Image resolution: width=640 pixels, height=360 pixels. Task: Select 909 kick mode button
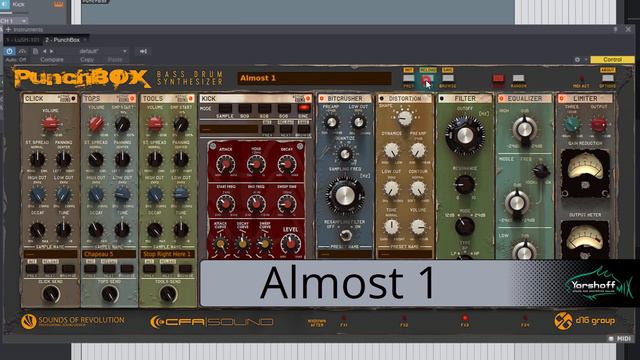(x=244, y=108)
